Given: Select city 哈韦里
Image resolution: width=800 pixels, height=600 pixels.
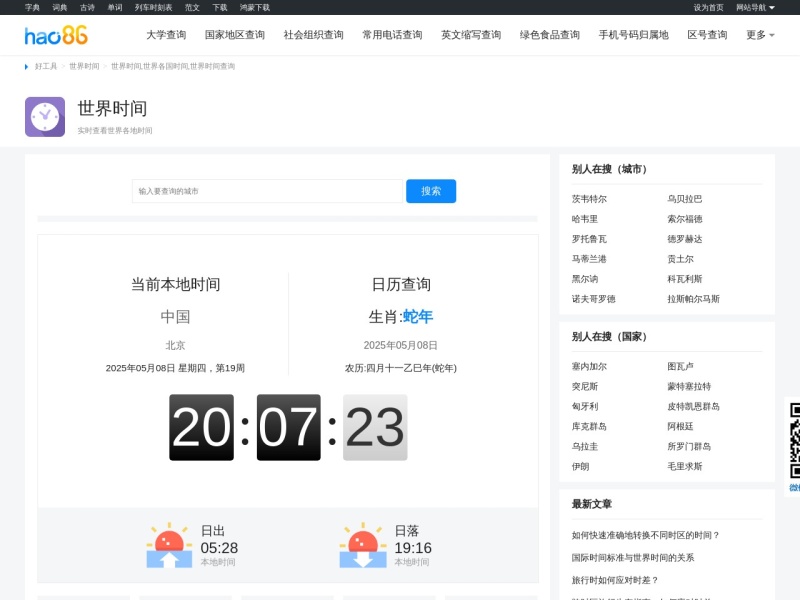Looking at the screenshot, I should (585, 219).
